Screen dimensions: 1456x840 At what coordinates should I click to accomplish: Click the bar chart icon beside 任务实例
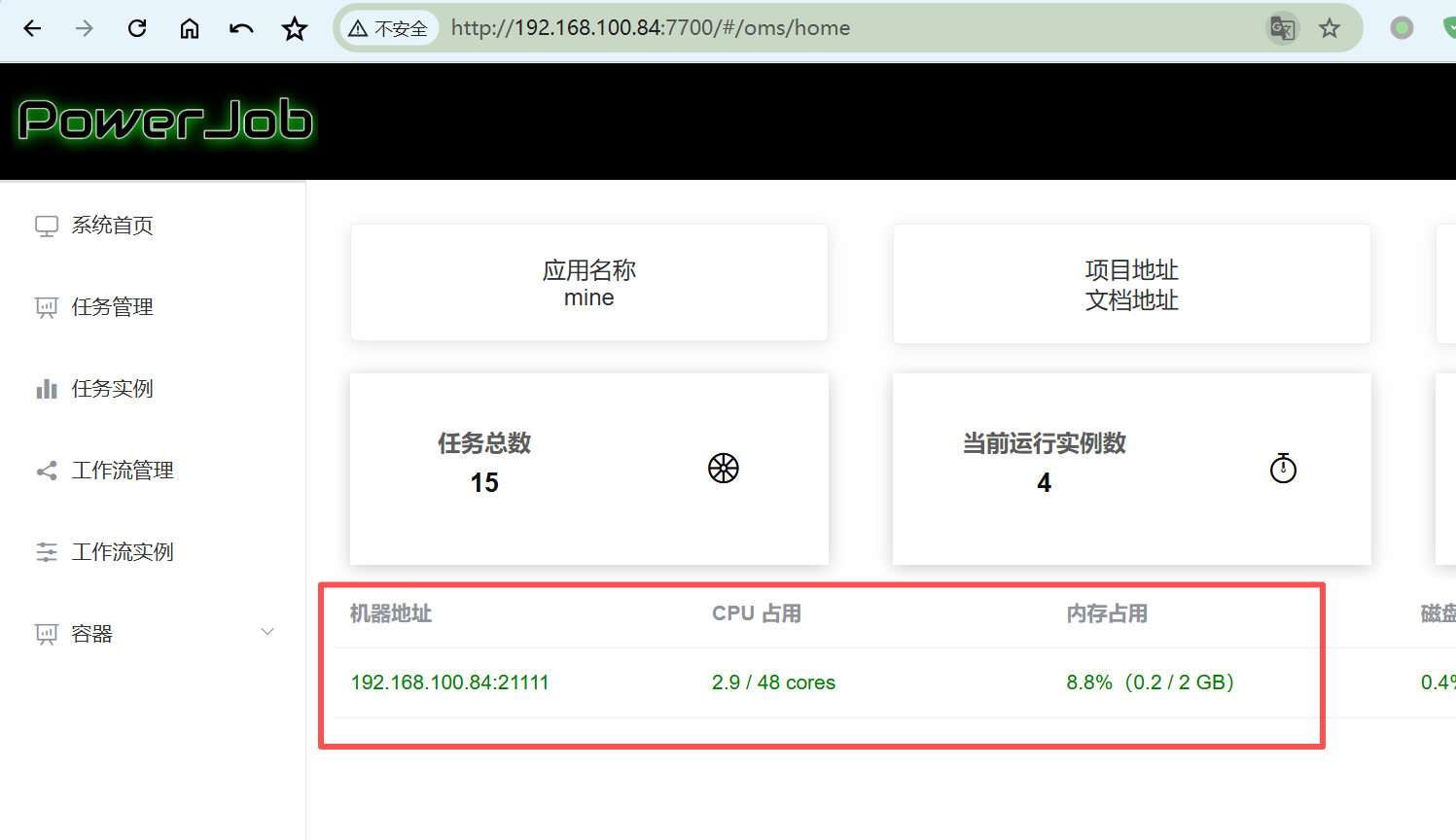(47, 389)
